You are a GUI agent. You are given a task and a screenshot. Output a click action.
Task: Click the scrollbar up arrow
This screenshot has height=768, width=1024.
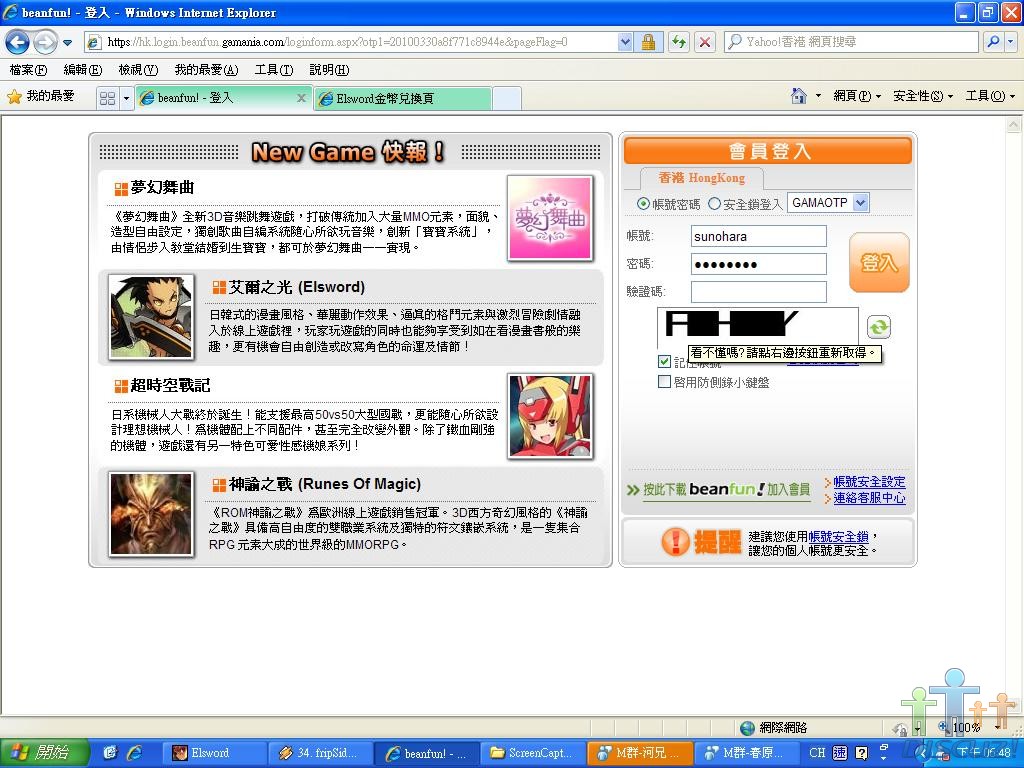pos(1014,124)
